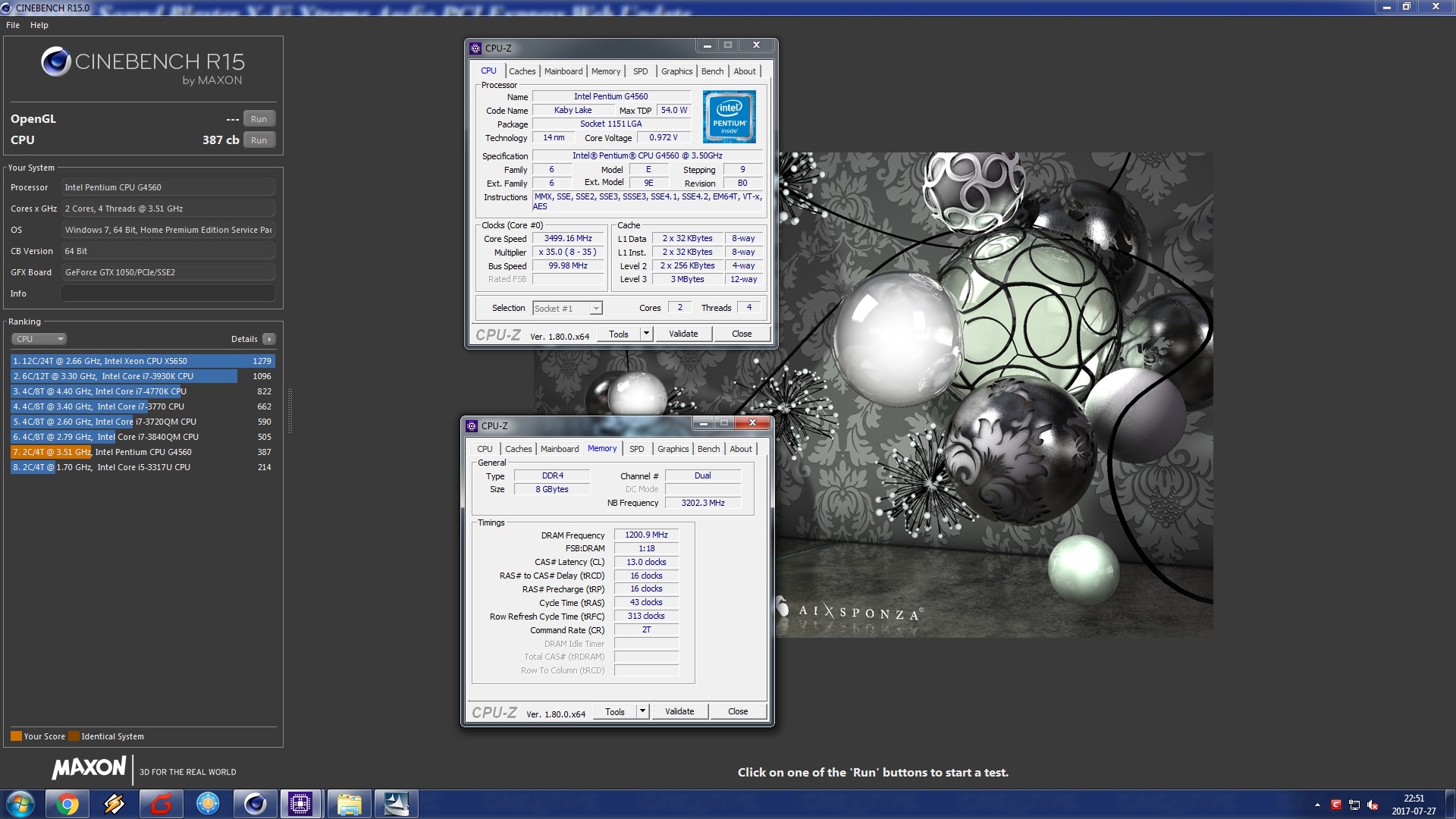The image size is (1456, 819).
Task: Run the CPU benchmark
Action: [259, 140]
